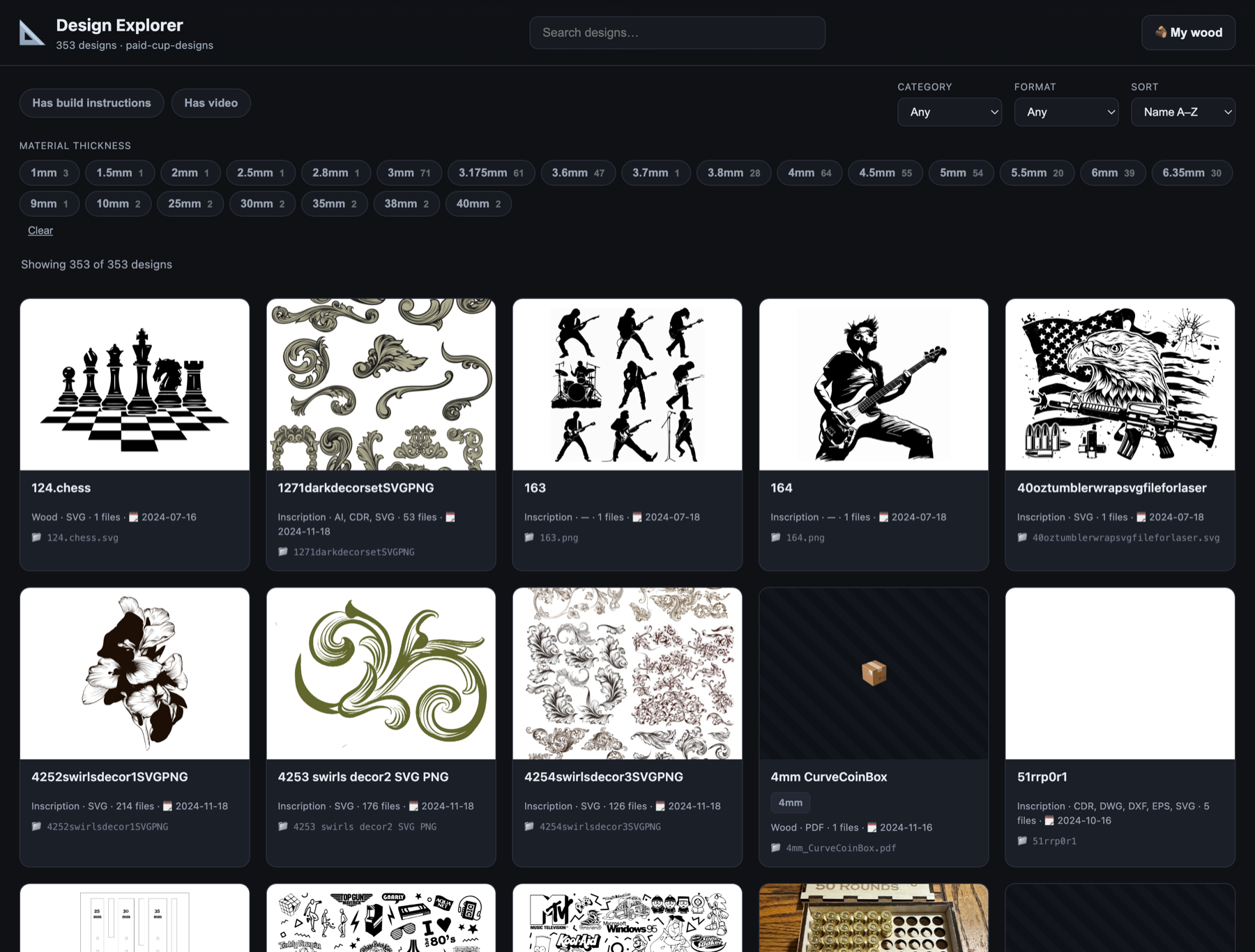Select the 3.175mm thickness chip
This screenshot has width=1255, height=952.
[491, 173]
